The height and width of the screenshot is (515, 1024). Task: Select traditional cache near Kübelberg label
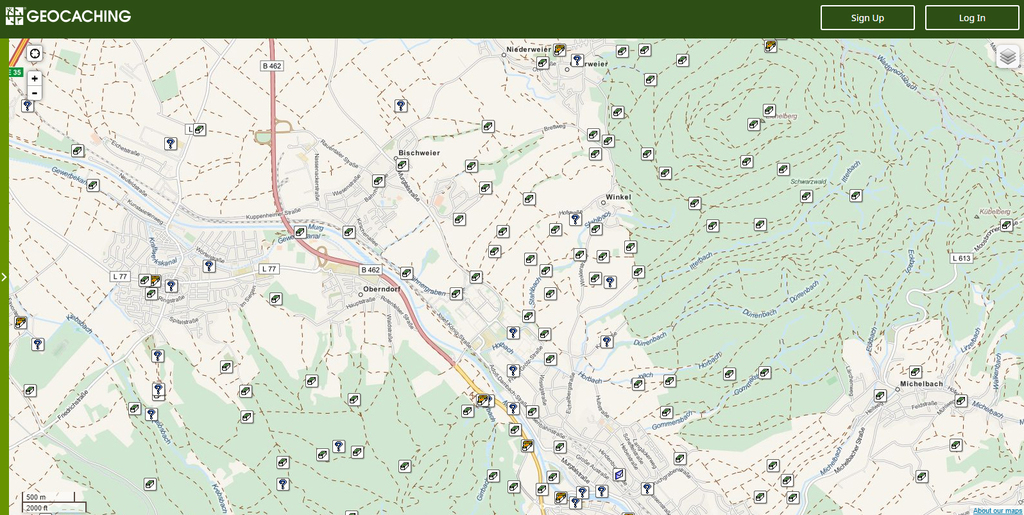[1005, 223]
